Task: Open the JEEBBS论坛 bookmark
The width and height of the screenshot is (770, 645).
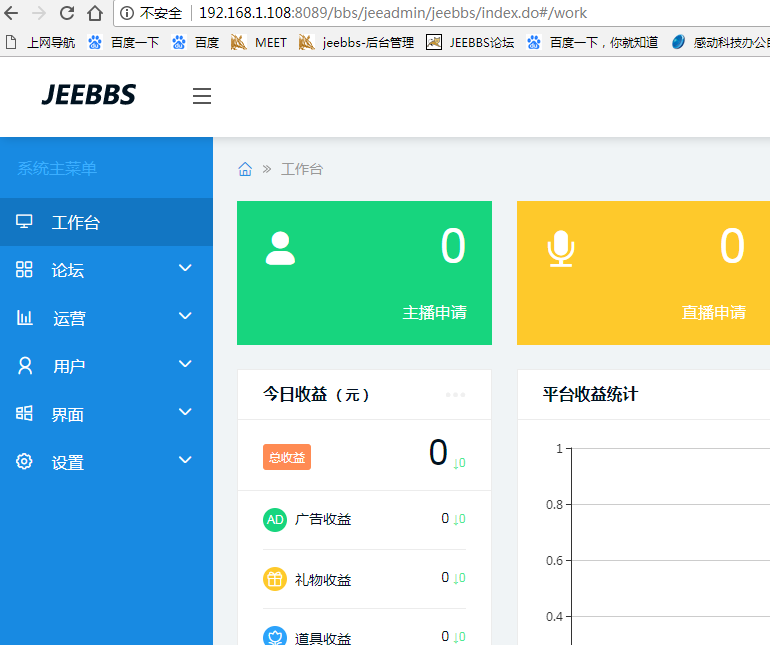Action: click(470, 42)
